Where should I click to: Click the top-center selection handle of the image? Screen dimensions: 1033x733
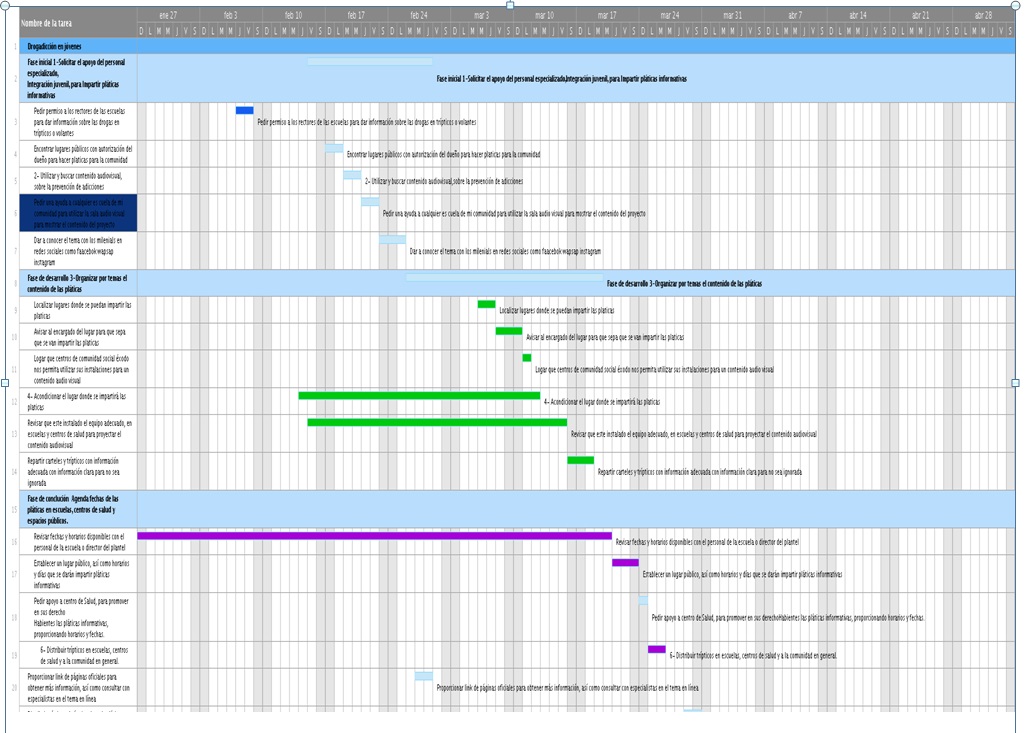pos(510,5)
